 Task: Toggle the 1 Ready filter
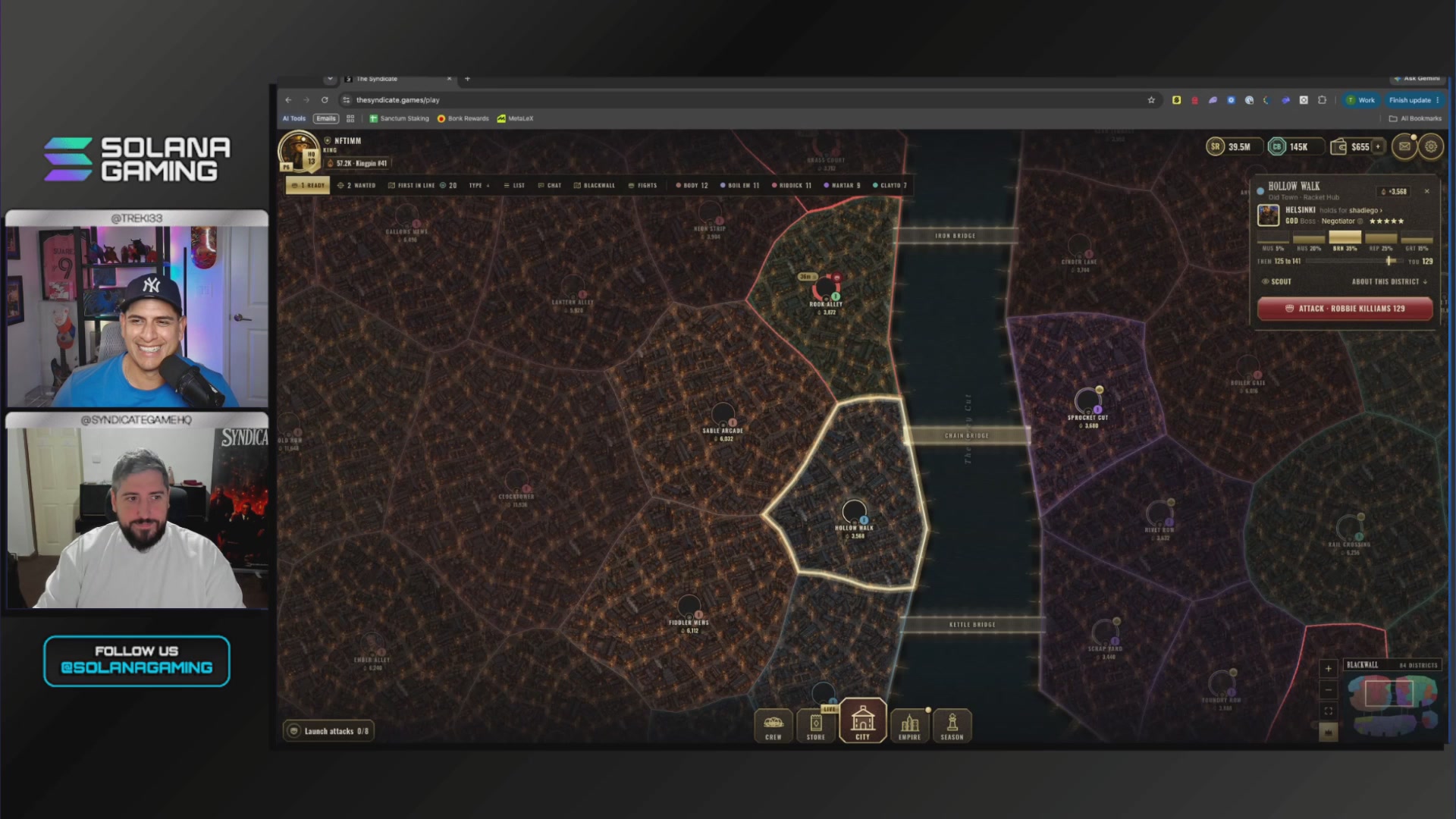(x=308, y=185)
